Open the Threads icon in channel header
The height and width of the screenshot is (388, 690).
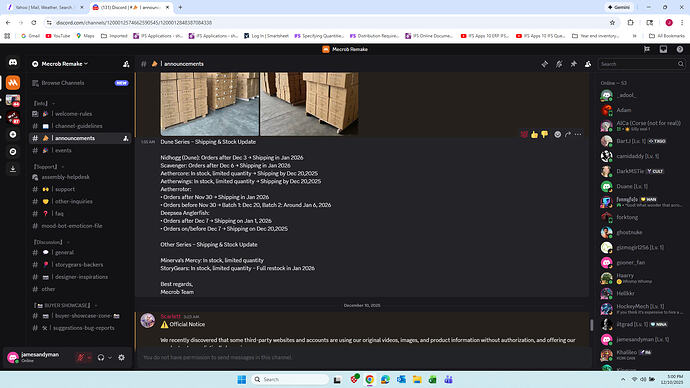[544, 64]
